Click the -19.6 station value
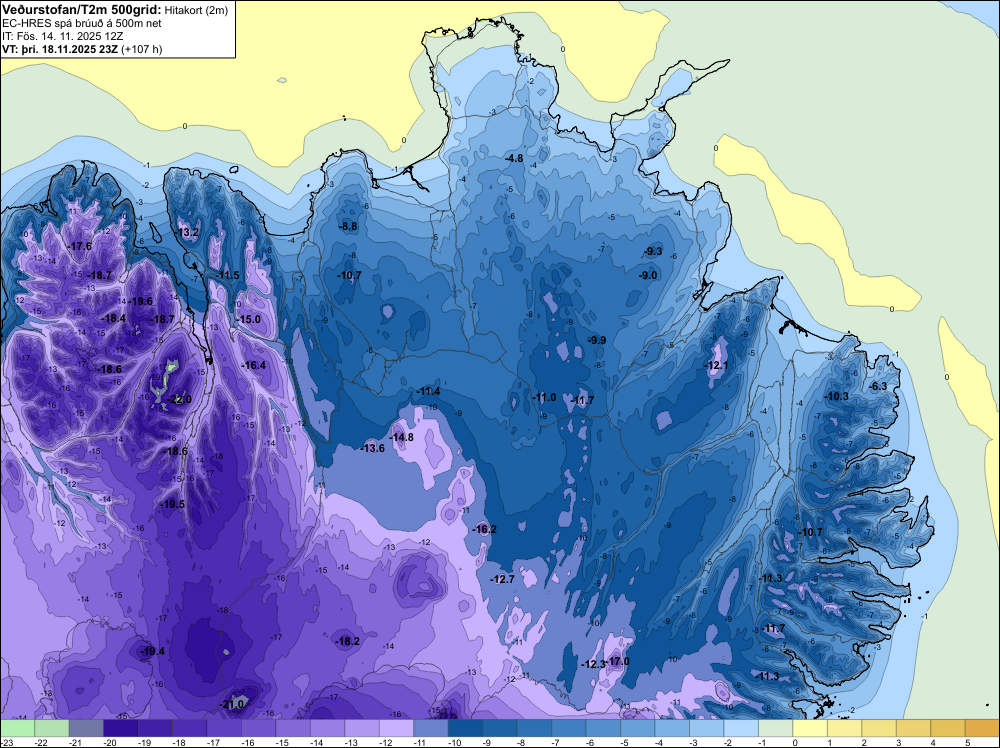 point(141,301)
